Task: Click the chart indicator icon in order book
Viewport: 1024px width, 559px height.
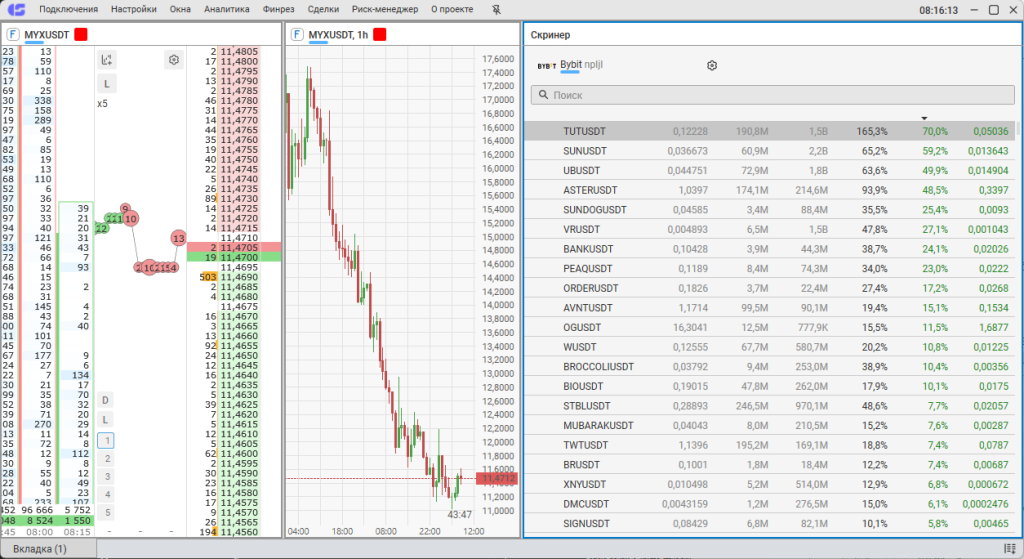Action: [107, 60]
